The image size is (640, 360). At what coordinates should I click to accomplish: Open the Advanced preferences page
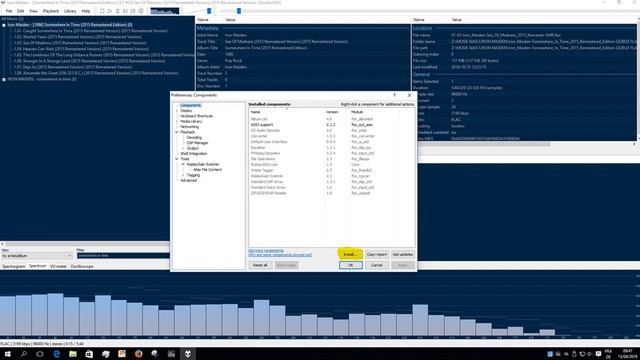coord(189,180)
